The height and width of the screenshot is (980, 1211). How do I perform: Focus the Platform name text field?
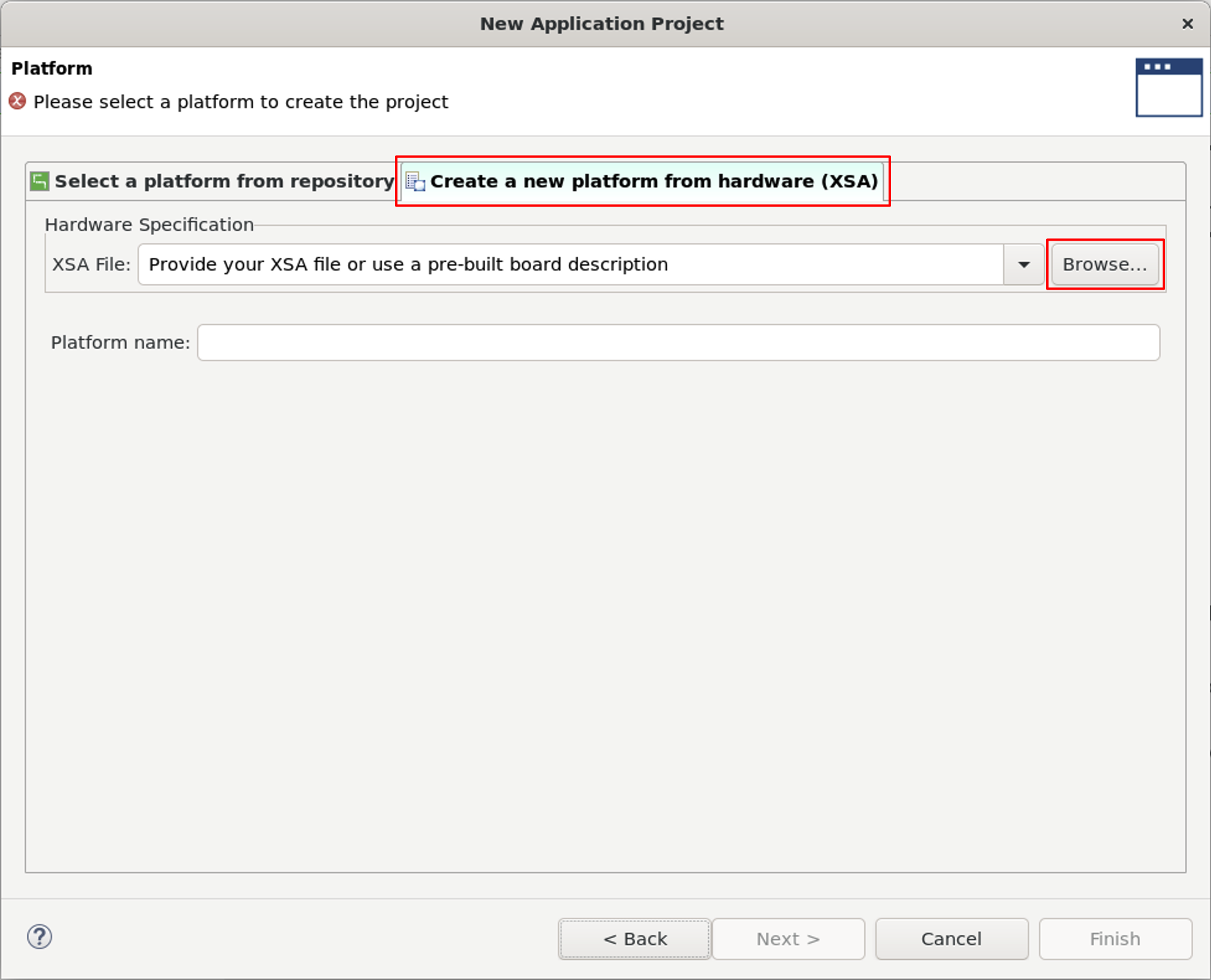[x=678, y=342]
